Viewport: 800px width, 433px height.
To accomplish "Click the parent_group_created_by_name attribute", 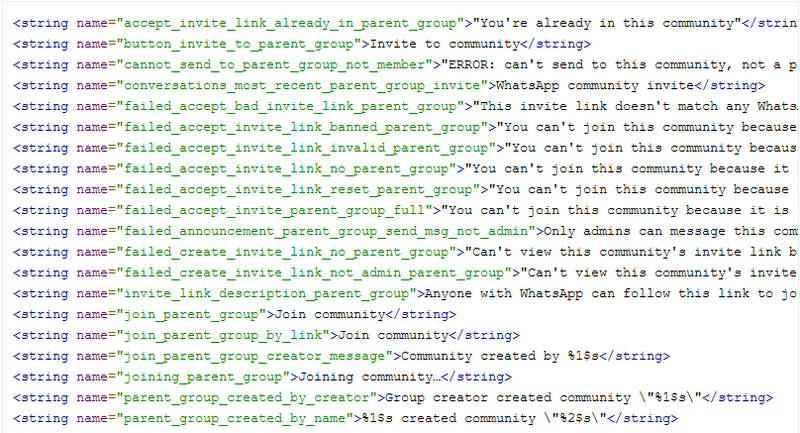I will (x=235, y=419).
